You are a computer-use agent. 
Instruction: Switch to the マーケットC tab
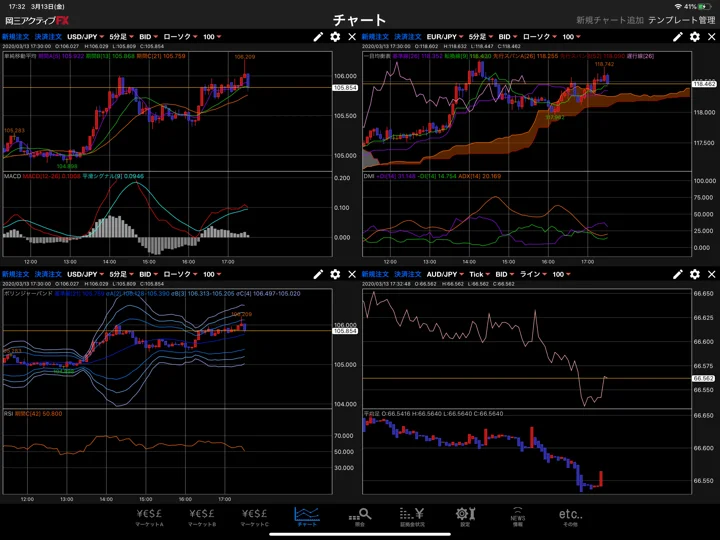(x=255, y=517)
